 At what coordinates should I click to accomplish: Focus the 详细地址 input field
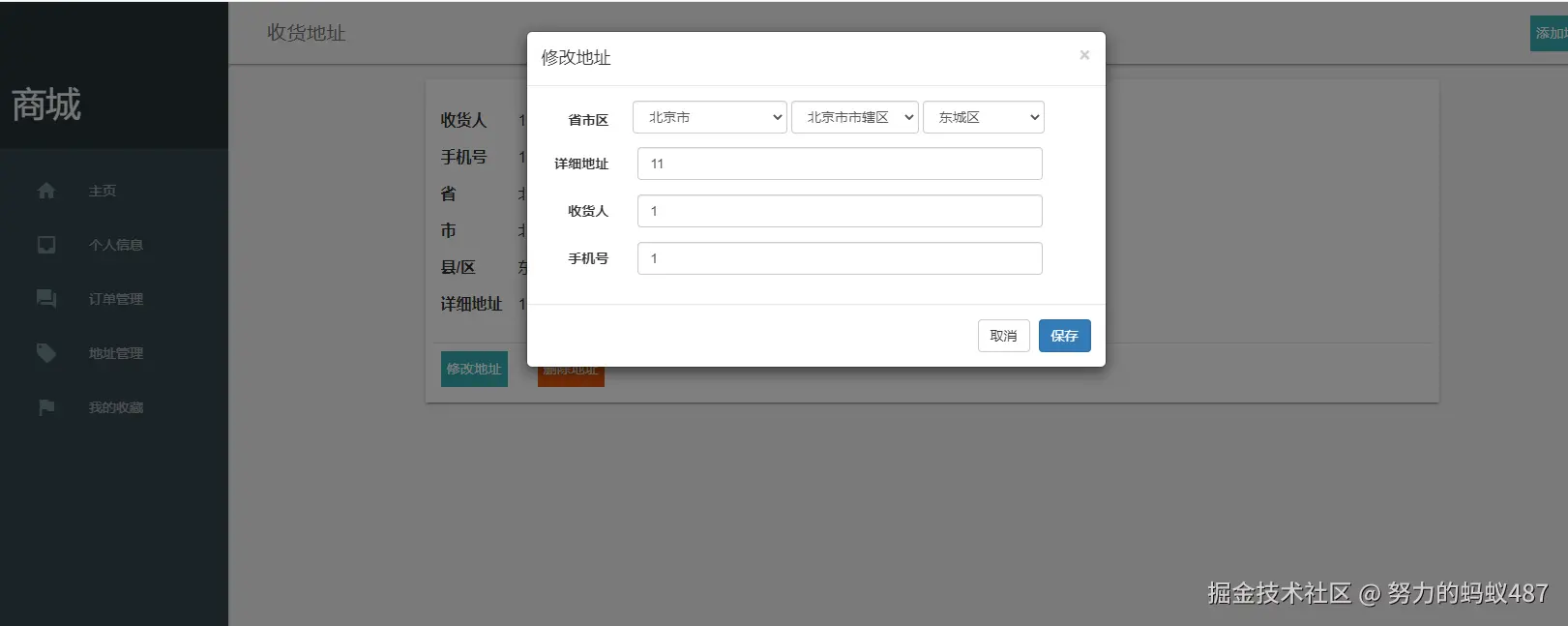click(840, 164)
